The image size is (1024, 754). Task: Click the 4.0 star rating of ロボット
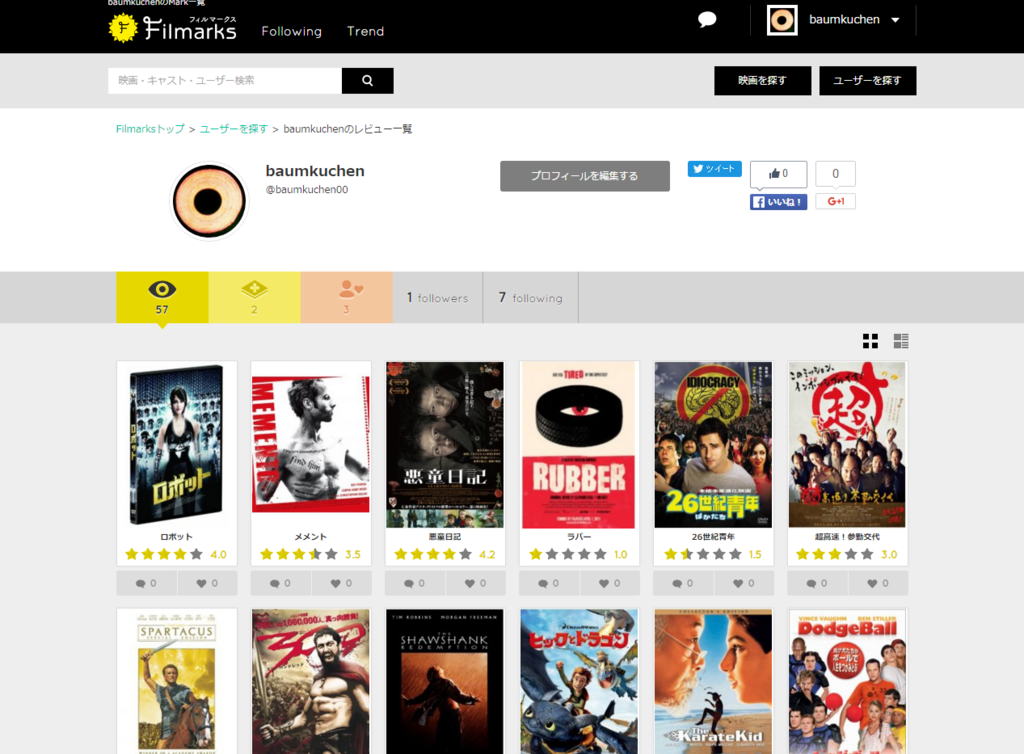click(x=176, y=554)
